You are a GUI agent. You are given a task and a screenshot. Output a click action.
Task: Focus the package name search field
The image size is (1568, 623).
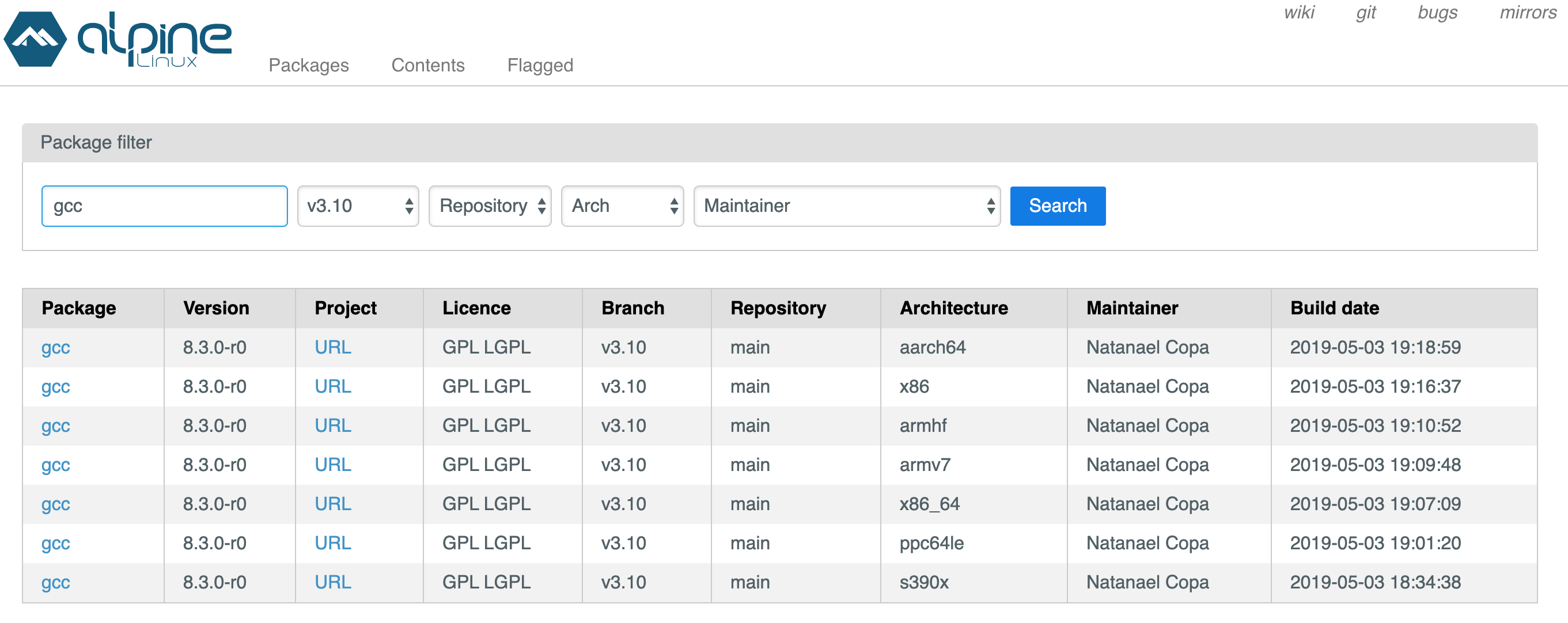point(164,206)
